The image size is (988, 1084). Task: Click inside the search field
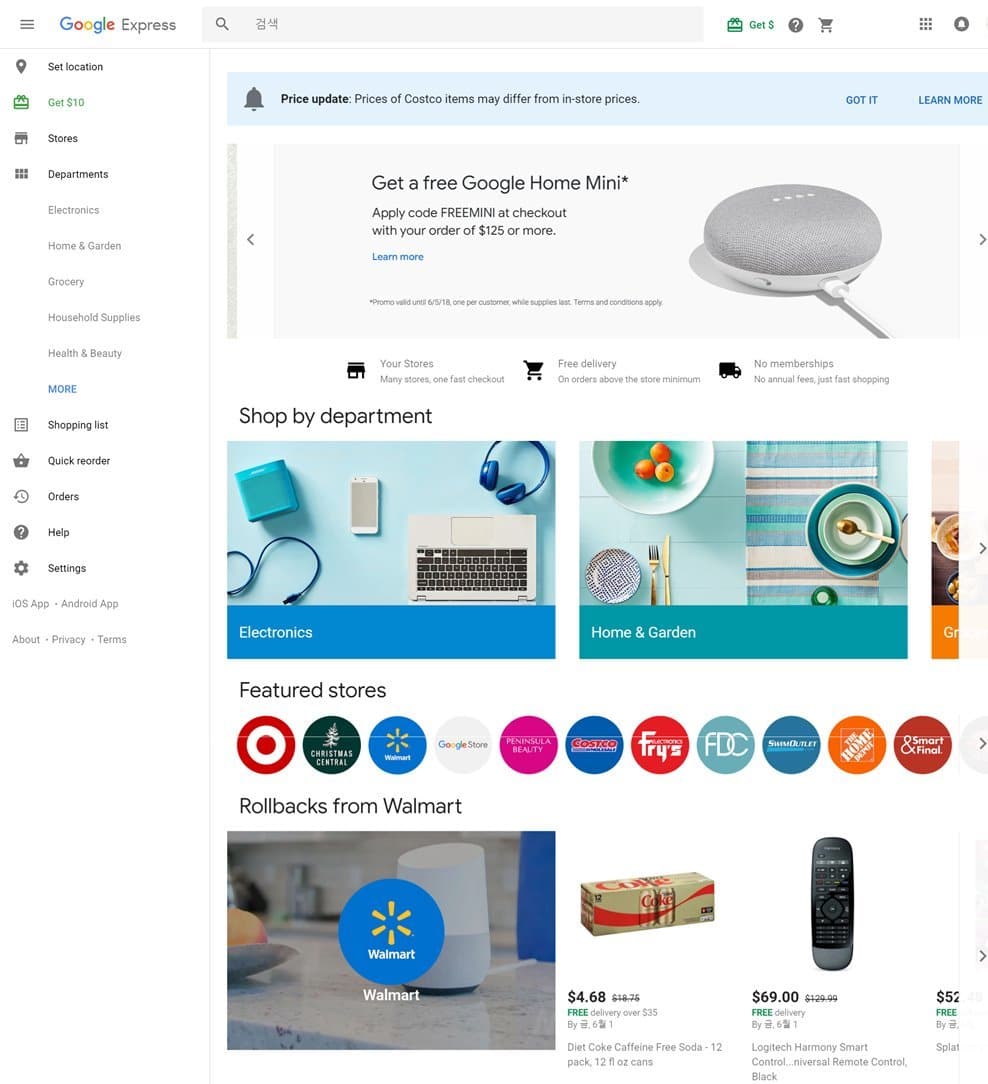click(x=450, y=23)
